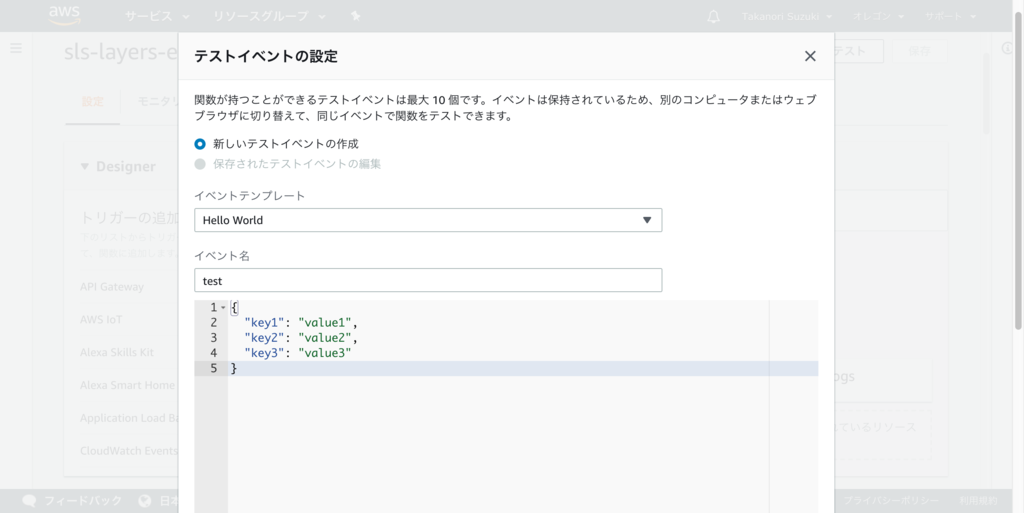Open the サービス services menu
Image resolution: width=1024 pixels, height=513 pixels.
[x=157, y=16]
